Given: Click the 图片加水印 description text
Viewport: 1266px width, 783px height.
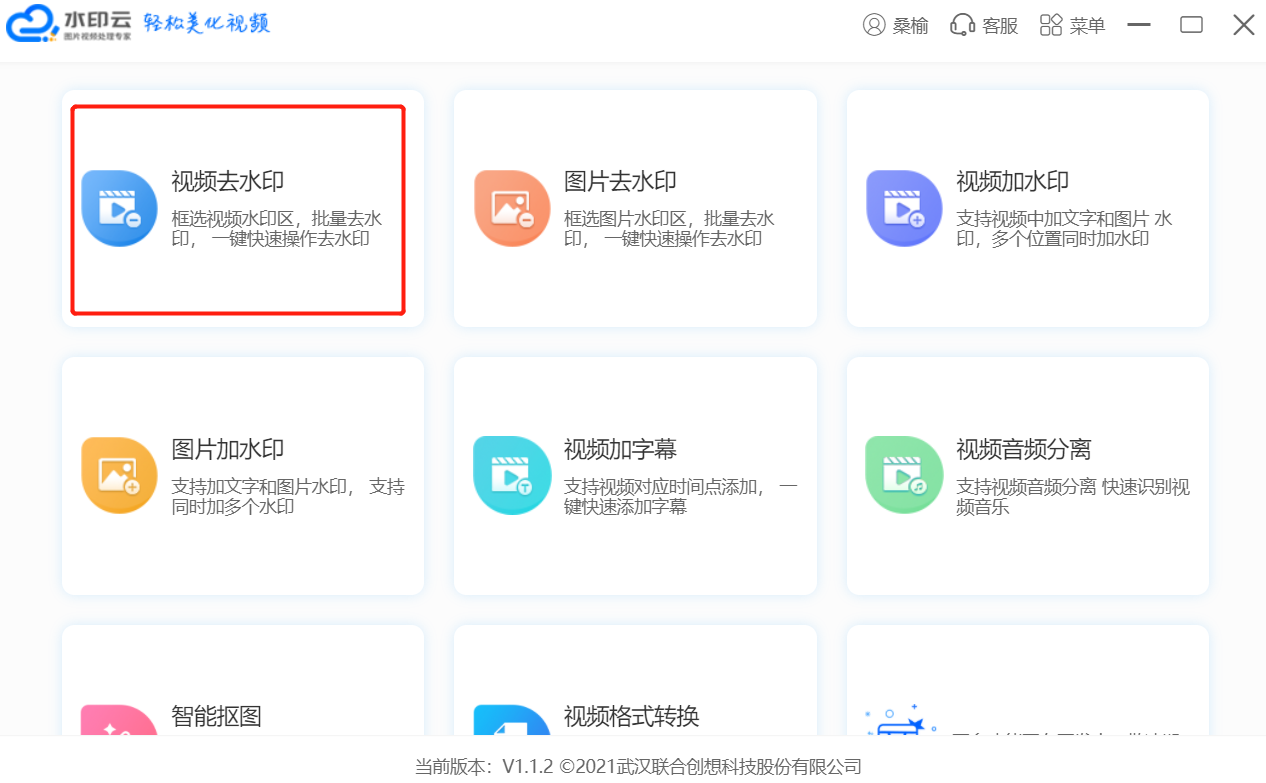Looking at the screenshot, I should 288,497.
